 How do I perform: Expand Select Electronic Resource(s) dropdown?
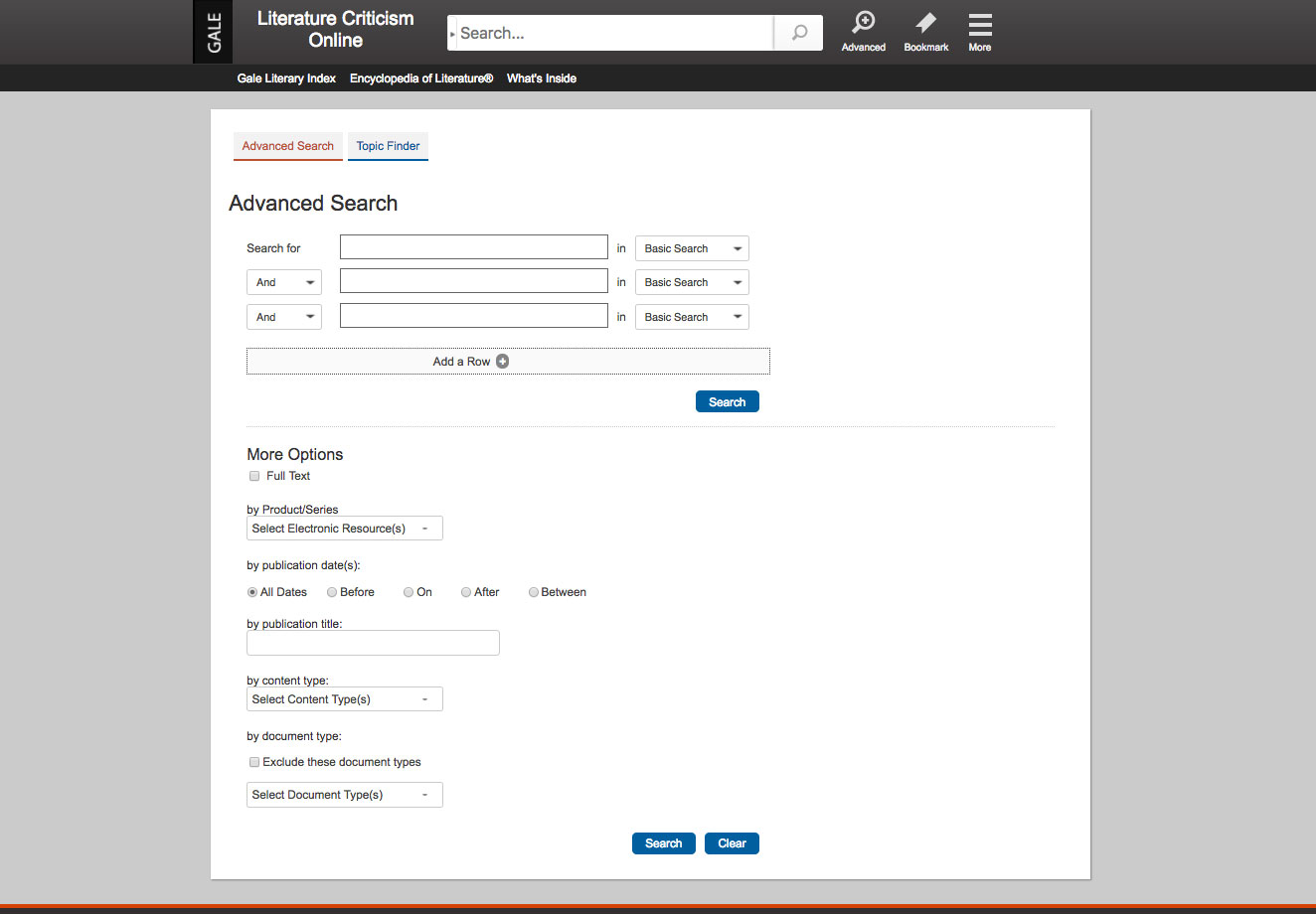[x=345, y=529]
